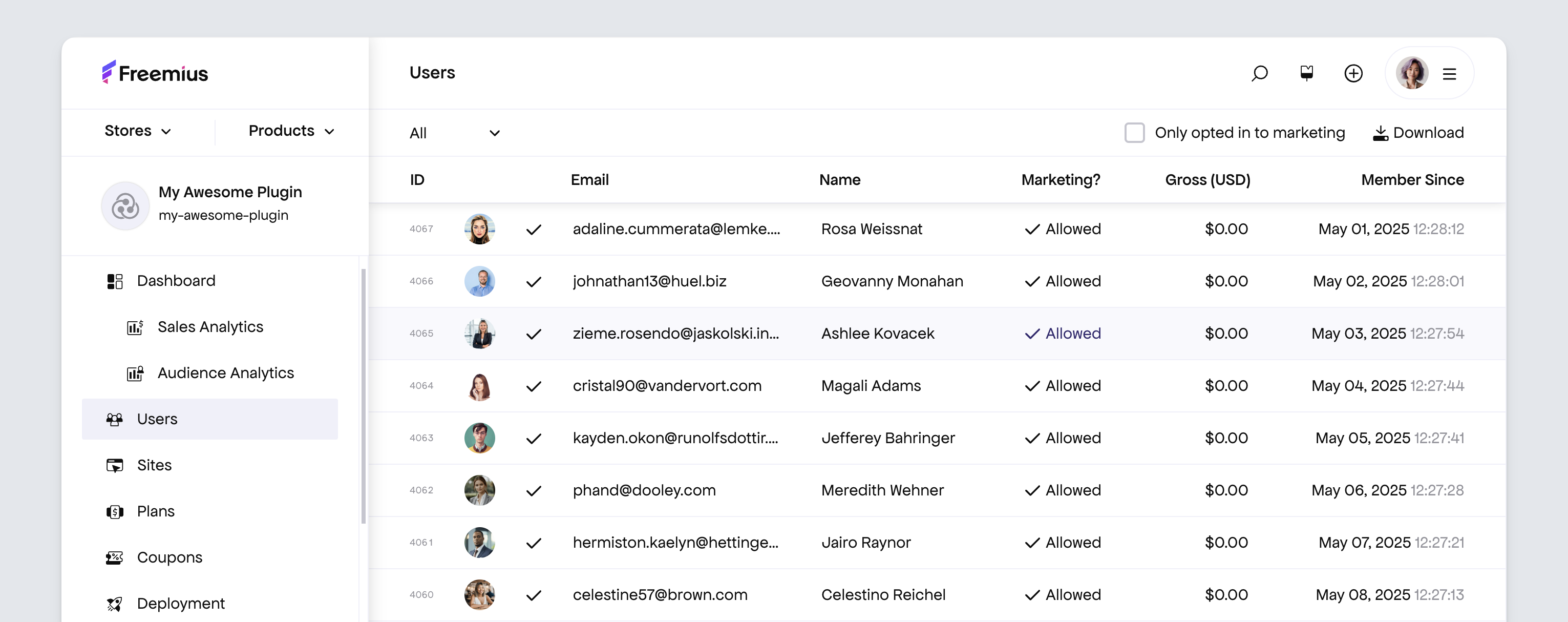Image resolution: width=1568 pixels, height=622 pixels.
Task: Click the sidebar vertical scrollbar
Action: point(364,396)
